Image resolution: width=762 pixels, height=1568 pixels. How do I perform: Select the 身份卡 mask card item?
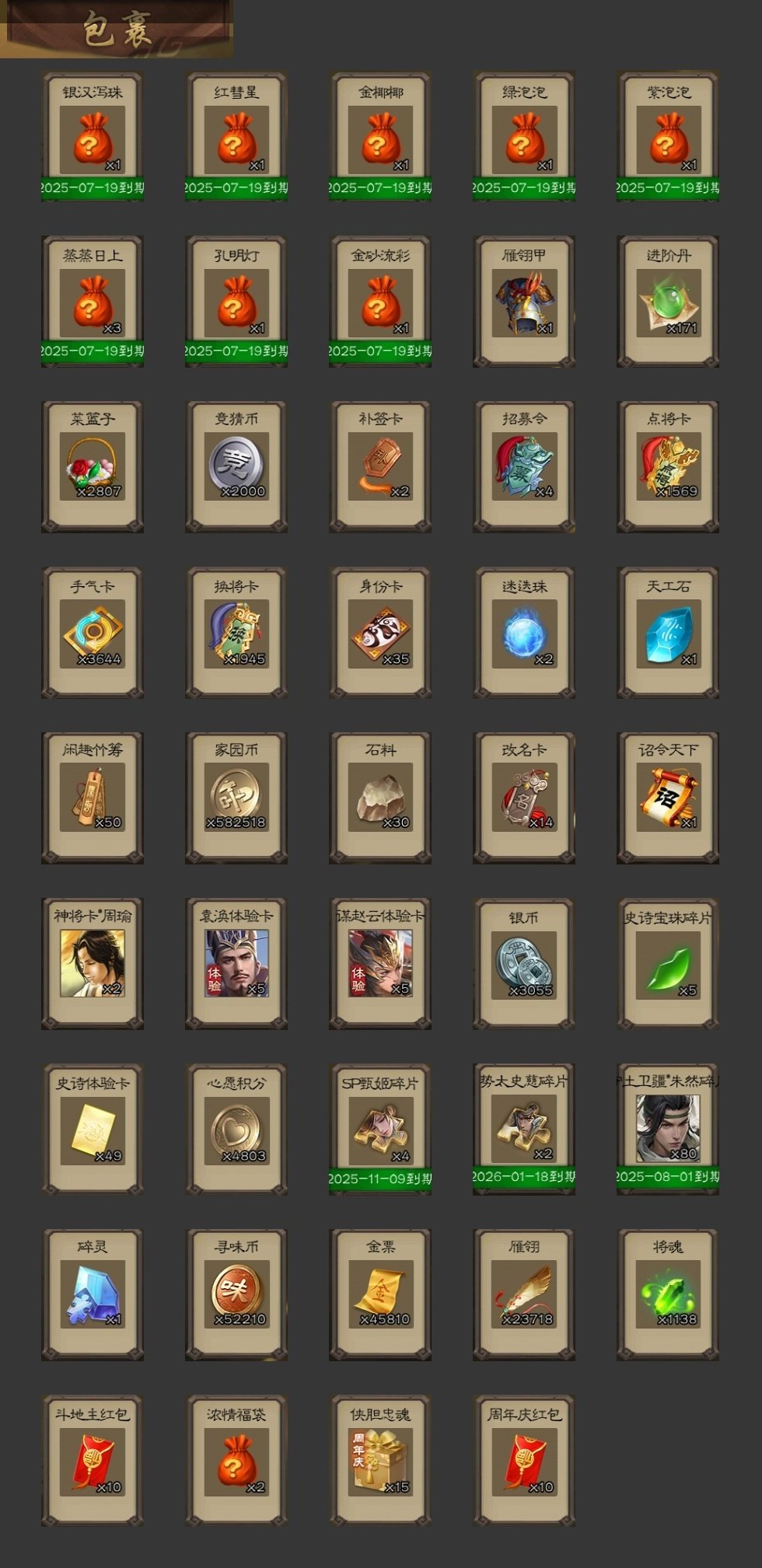click(x=380, y=633)
